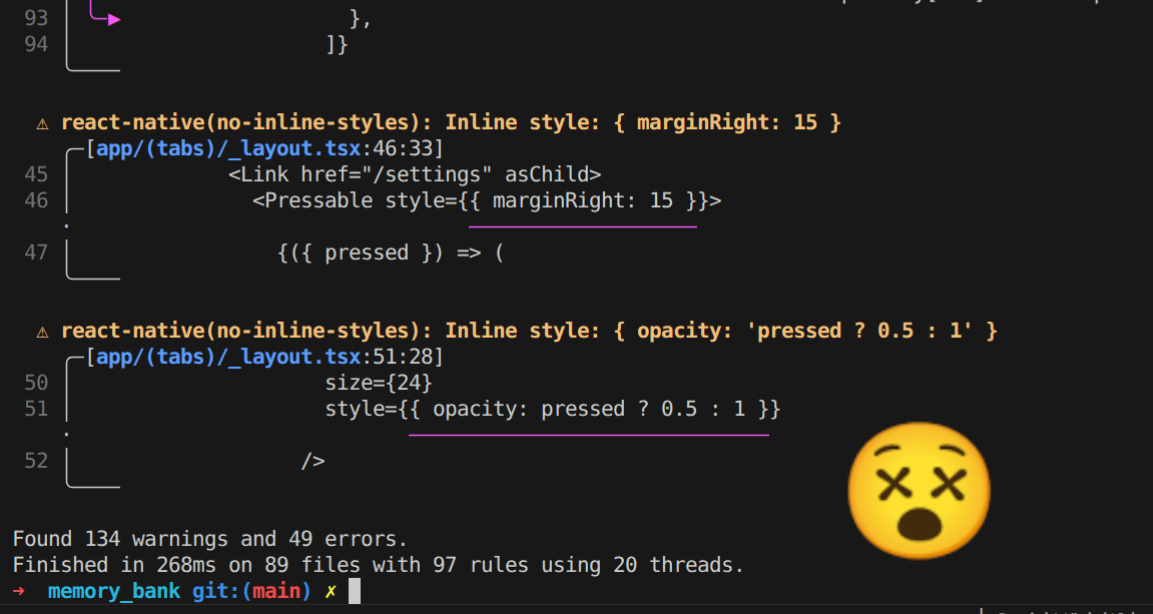The width and height of the screenshot is (1153, 614).
Task: Click the red prompt arrow before memory_bank
Action: (19, 591)
